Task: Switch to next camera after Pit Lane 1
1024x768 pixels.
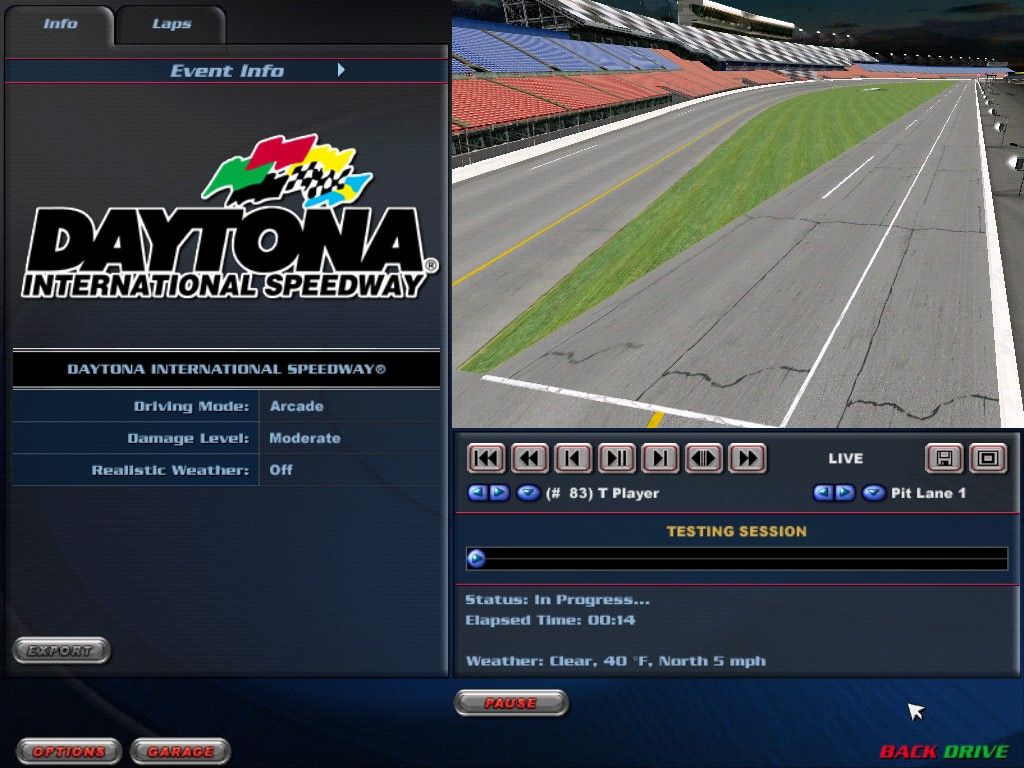Action: [845, 493]
